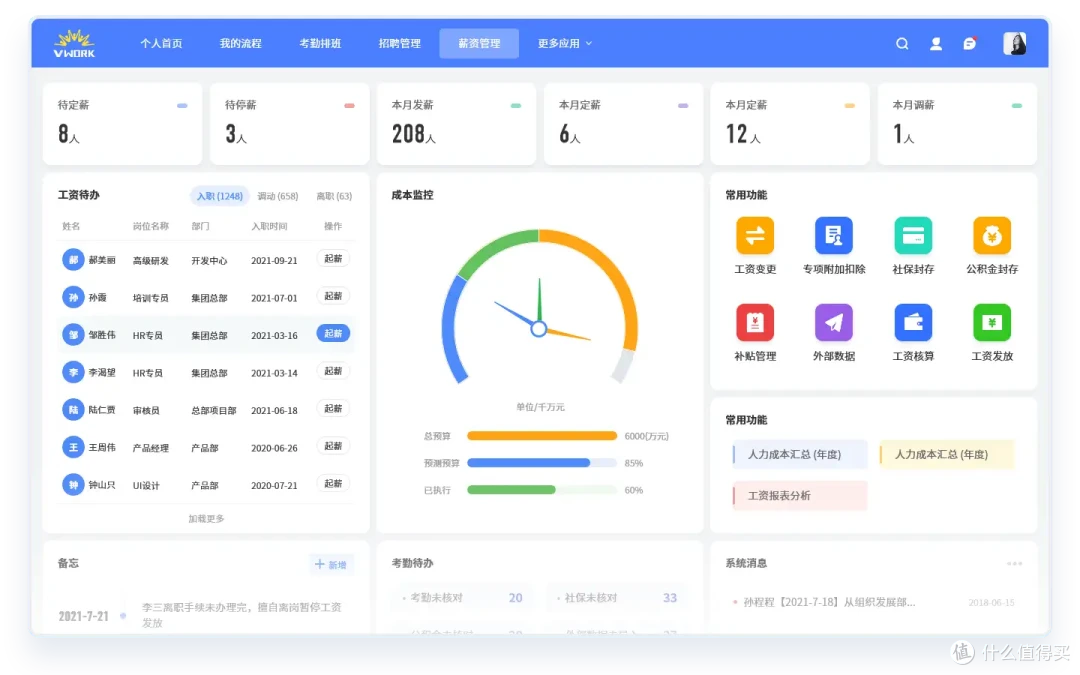Open 考勤未核对 20 item
Screen dimensions: 1080x675
tap(464, 598)
